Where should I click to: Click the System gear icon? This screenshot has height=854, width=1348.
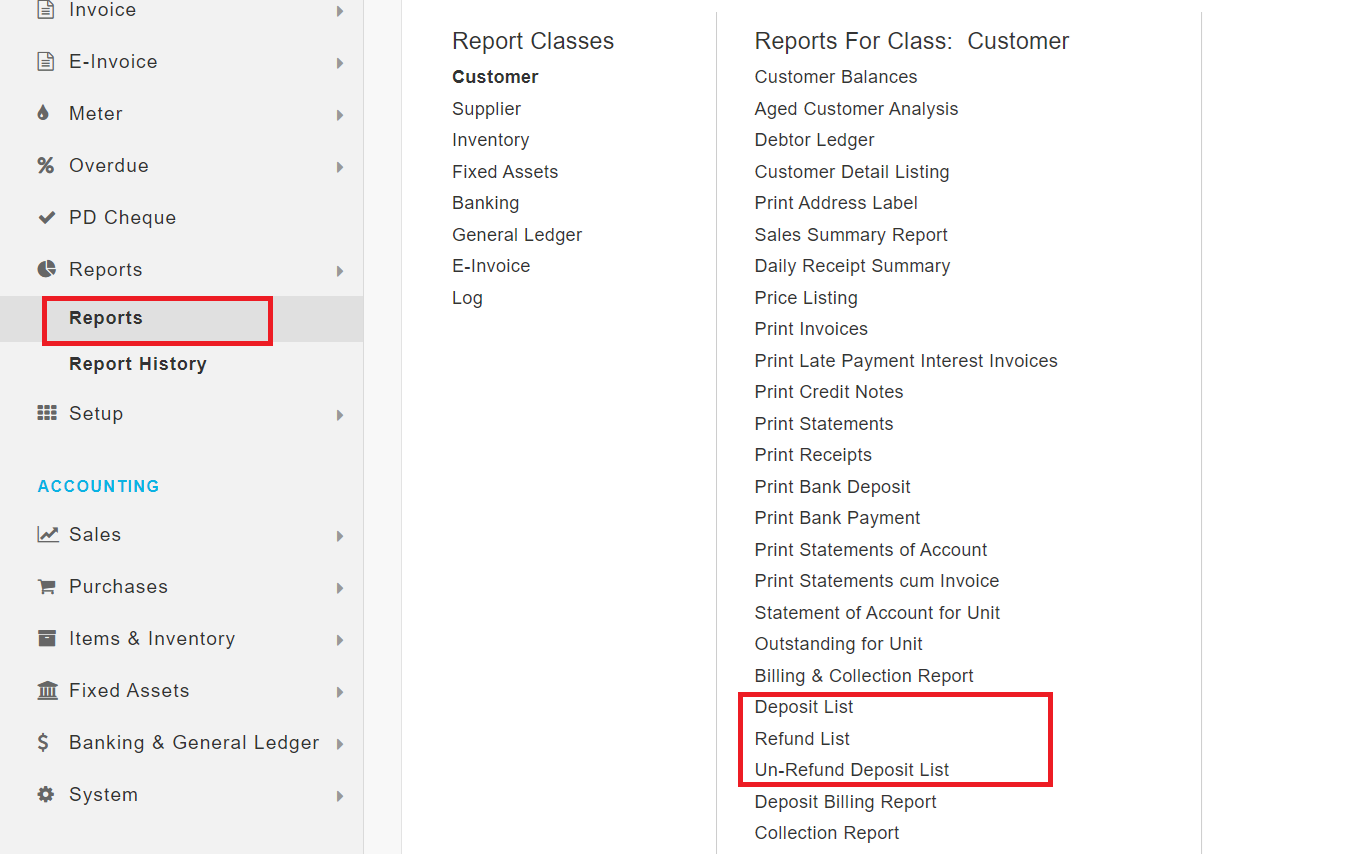46,795
